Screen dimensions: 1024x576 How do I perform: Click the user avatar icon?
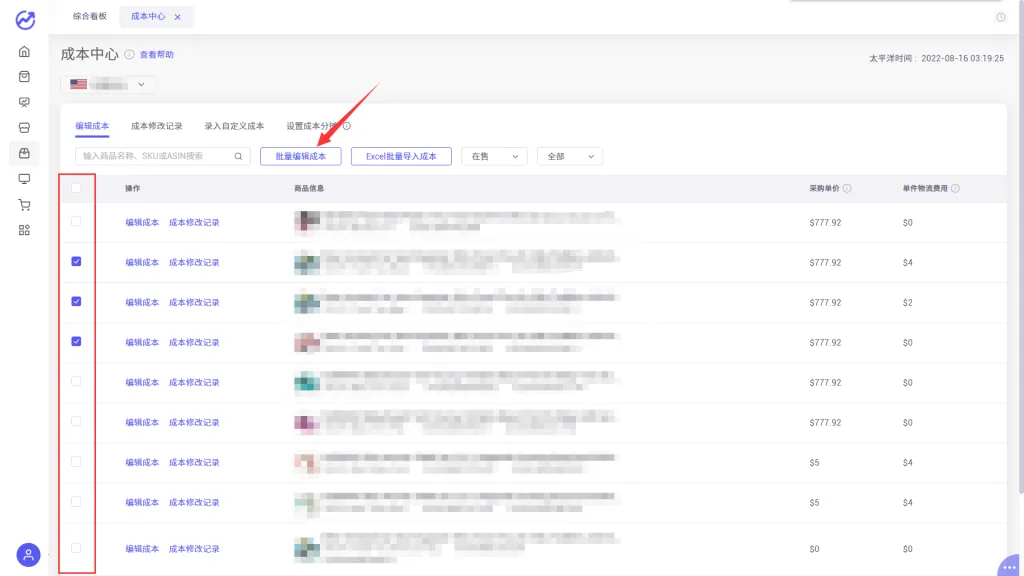[x=28, y=555]
